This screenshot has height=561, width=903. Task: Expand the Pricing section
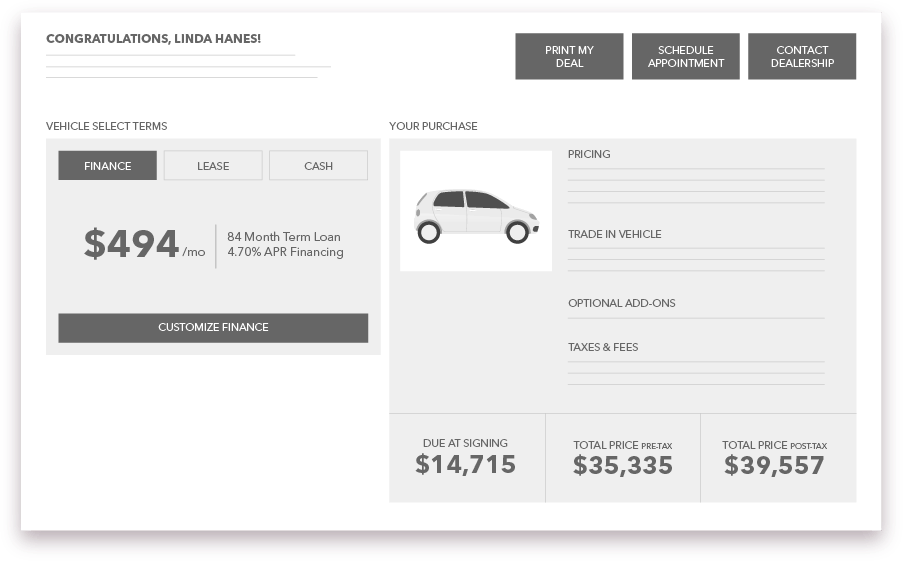(589, 154)
